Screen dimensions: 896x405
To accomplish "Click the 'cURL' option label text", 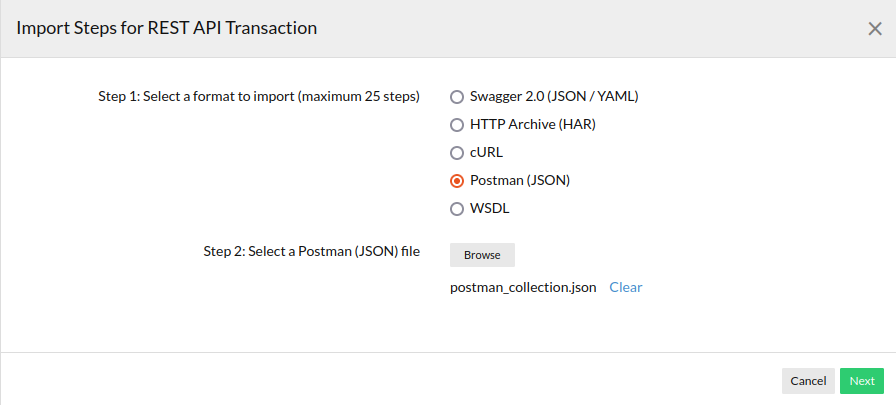I will (486, 153).
